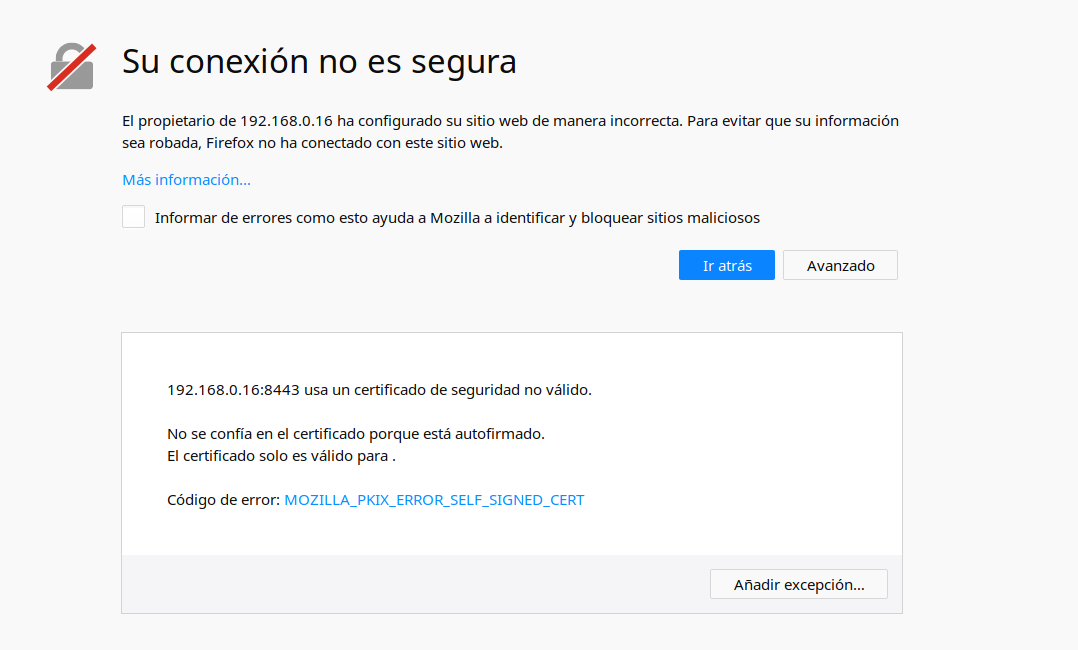Image resolution: width=1078 pixels, height=650 pixels.
Task: Open MOZILLA_PKIX_ERROR_SELF_SIGNED_CERT error code link
Action: click(434, 500)
